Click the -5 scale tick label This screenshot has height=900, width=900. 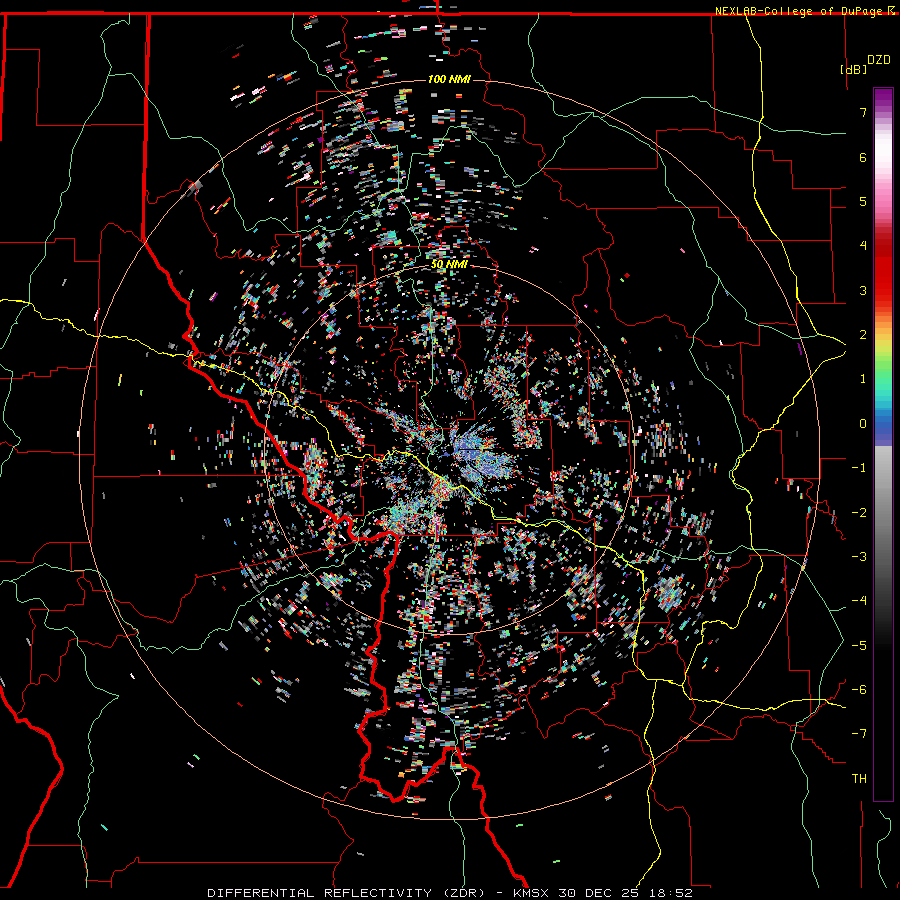click(859, 646)
